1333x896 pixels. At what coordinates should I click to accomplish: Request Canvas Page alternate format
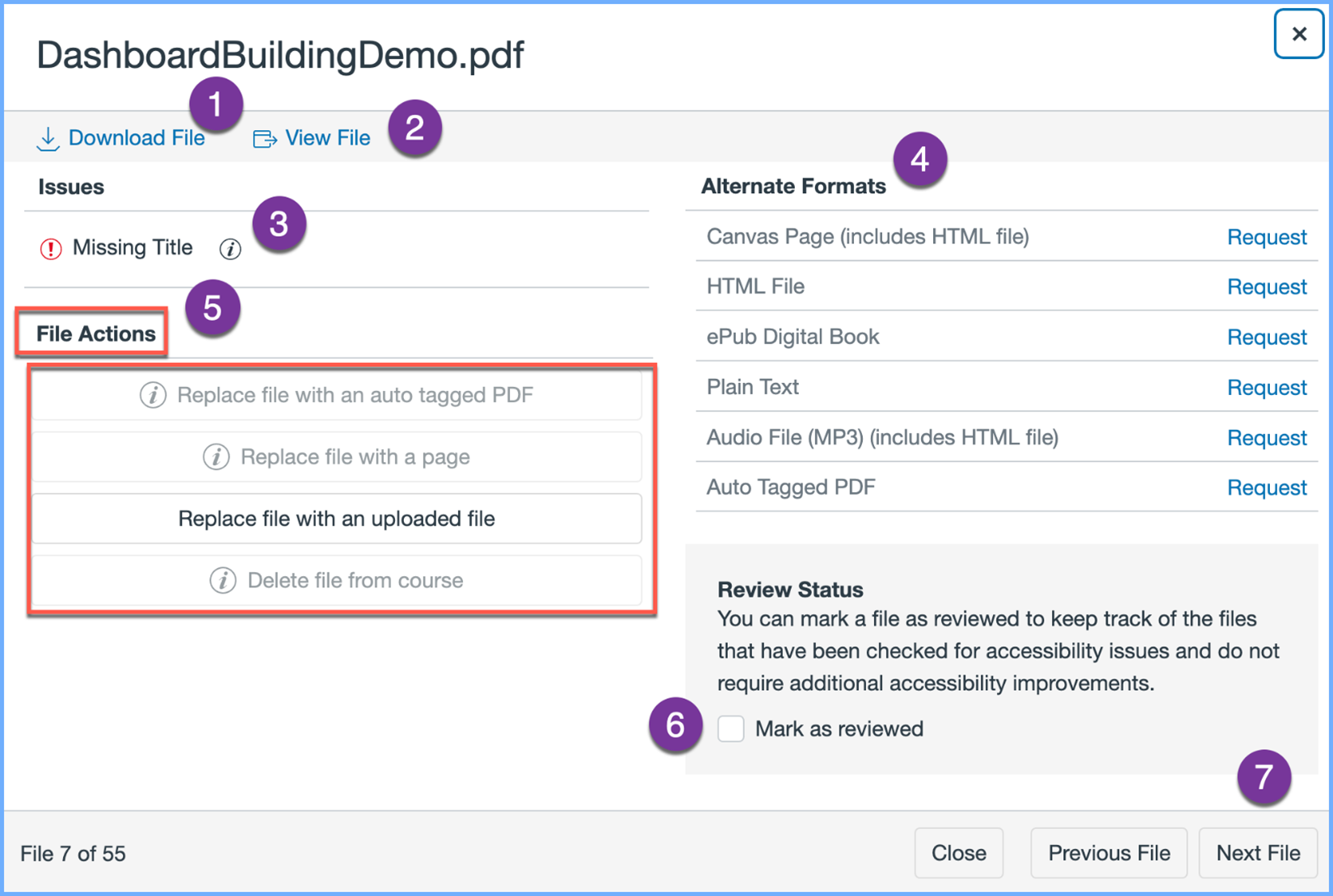point(1267,237)
